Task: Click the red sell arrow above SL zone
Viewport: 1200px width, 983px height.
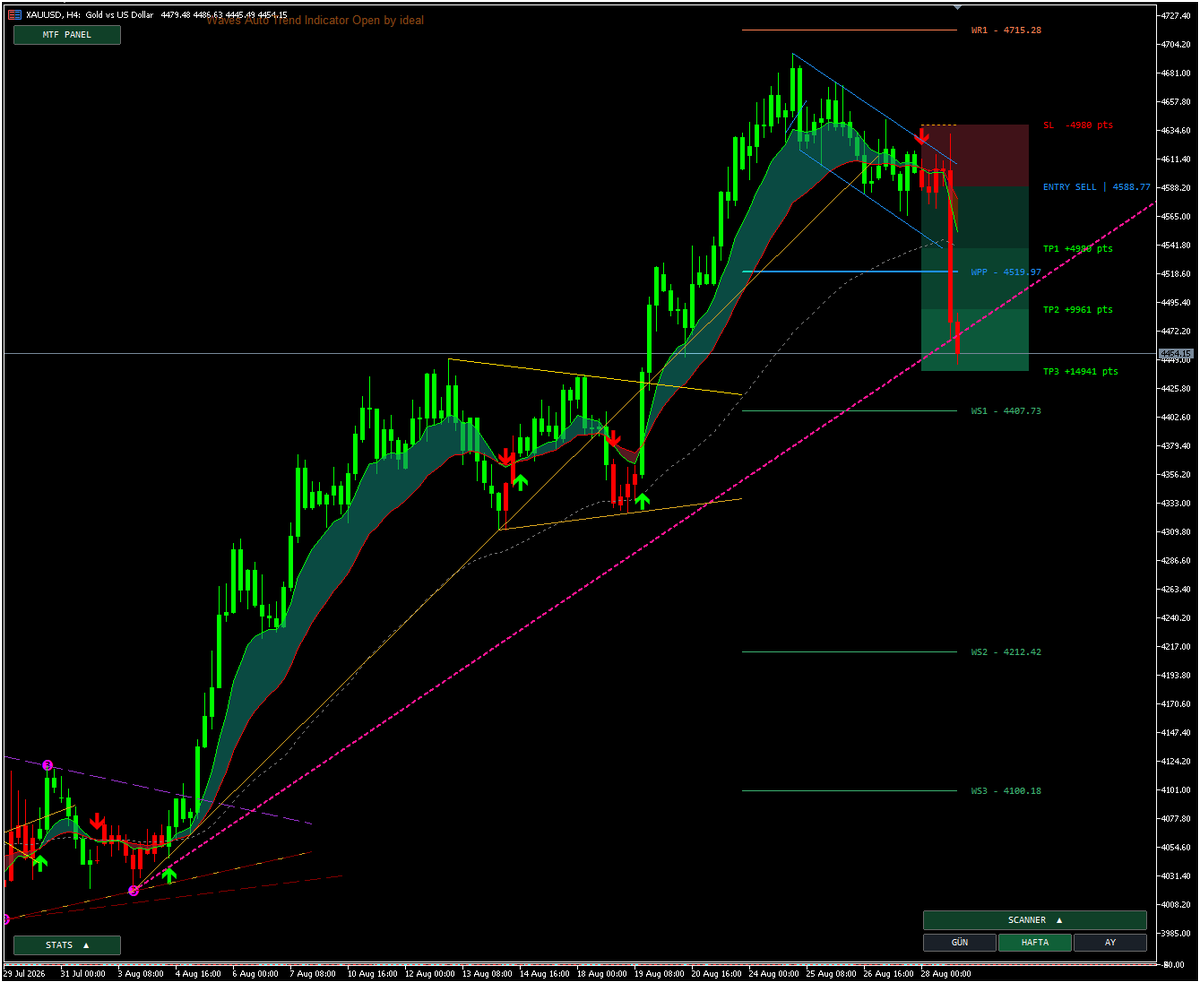Action: [922, 135]
